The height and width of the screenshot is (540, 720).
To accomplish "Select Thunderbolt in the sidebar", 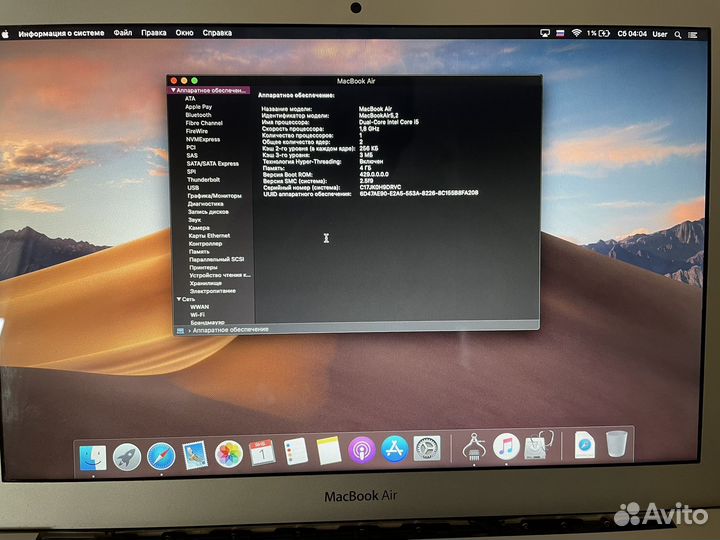I will (203, 180).
